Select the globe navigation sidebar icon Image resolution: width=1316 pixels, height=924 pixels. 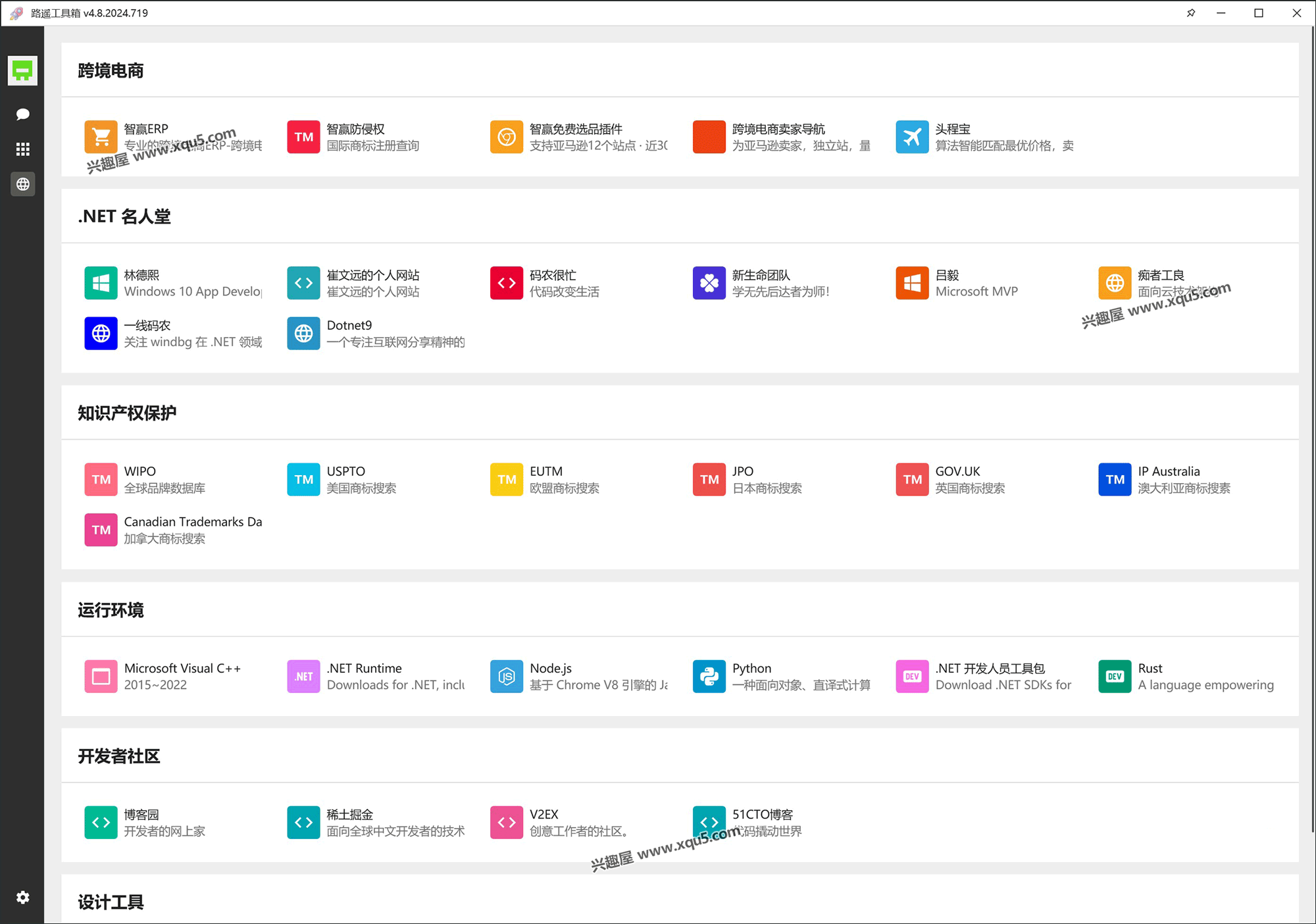pos(22,184)
